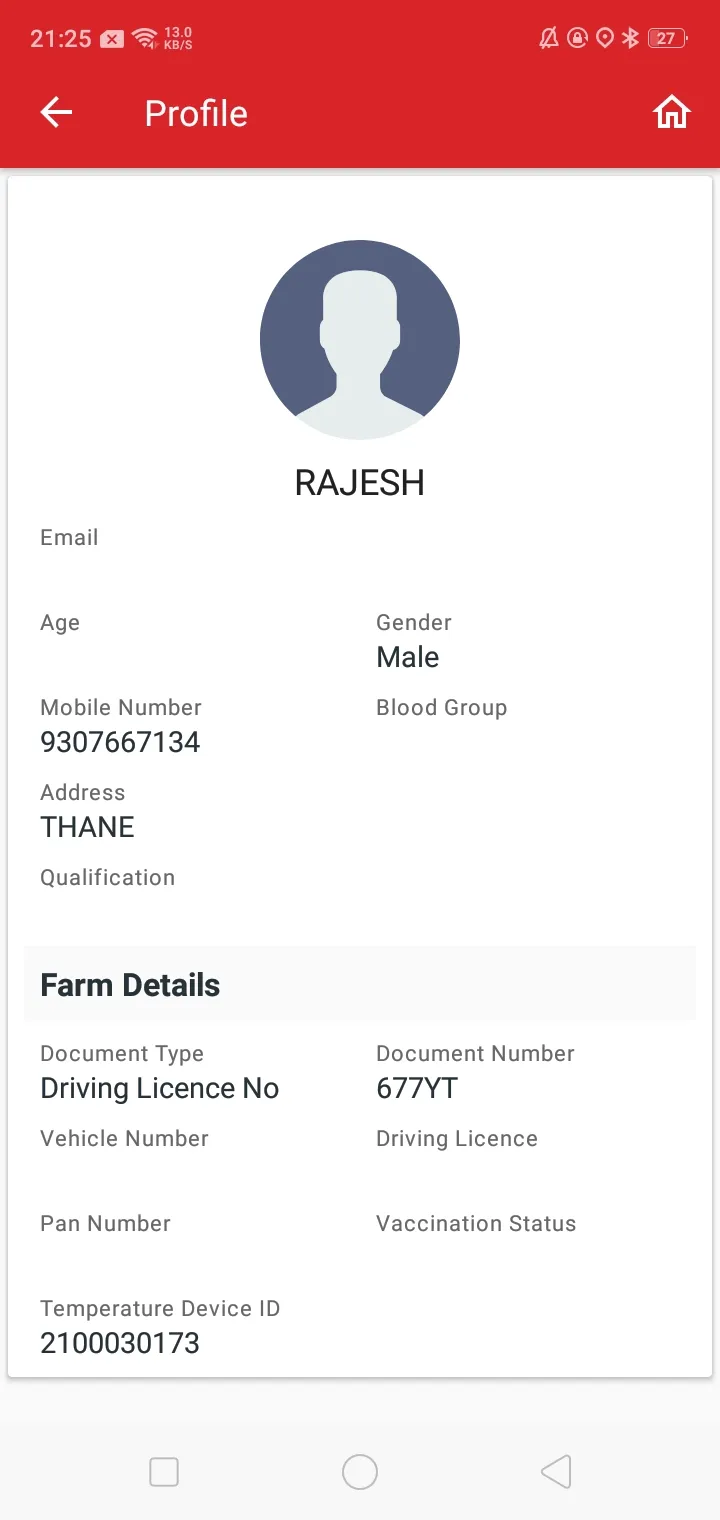The width and height of the screenshot is (720, 1520).
Task: Open home via house icon
Action: [672, 113]
